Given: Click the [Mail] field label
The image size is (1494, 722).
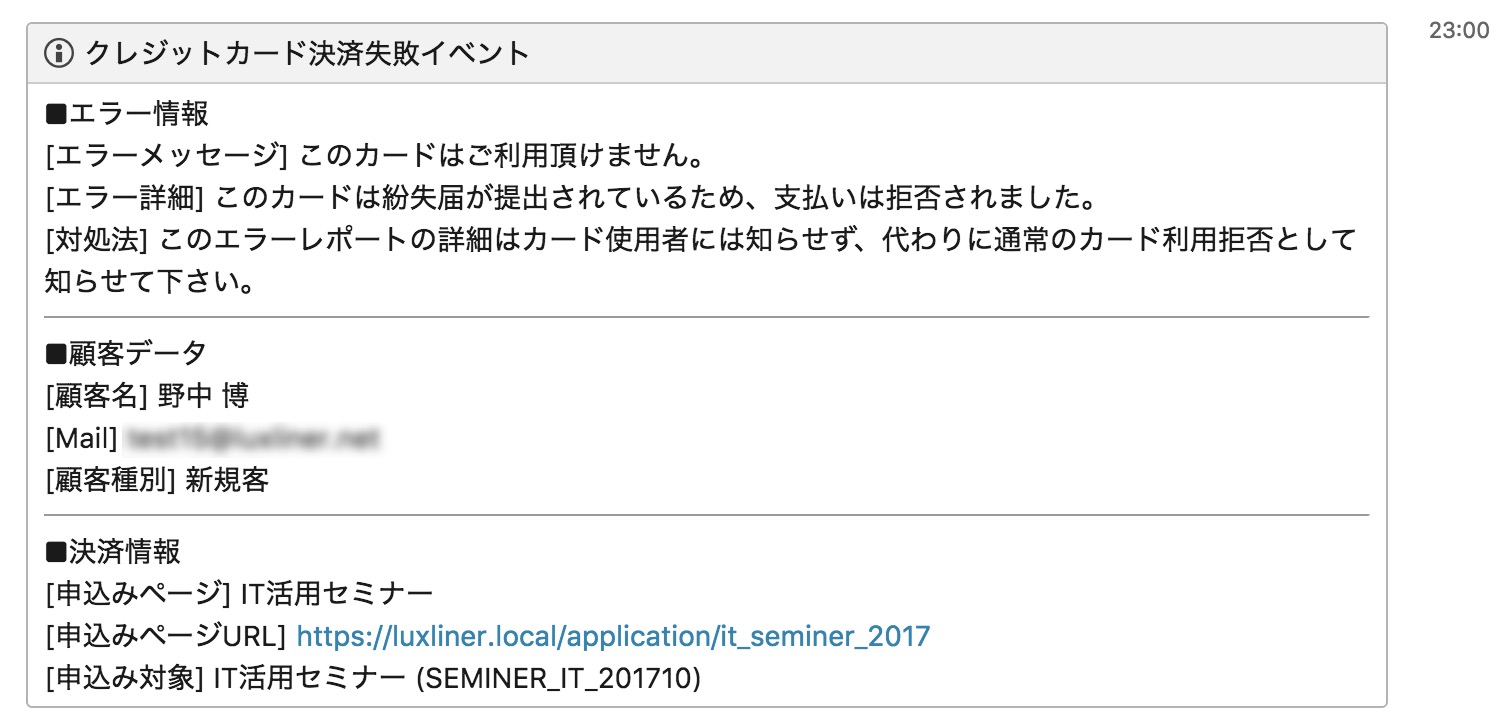Looking at the screenshot, I should pos(82,438).
